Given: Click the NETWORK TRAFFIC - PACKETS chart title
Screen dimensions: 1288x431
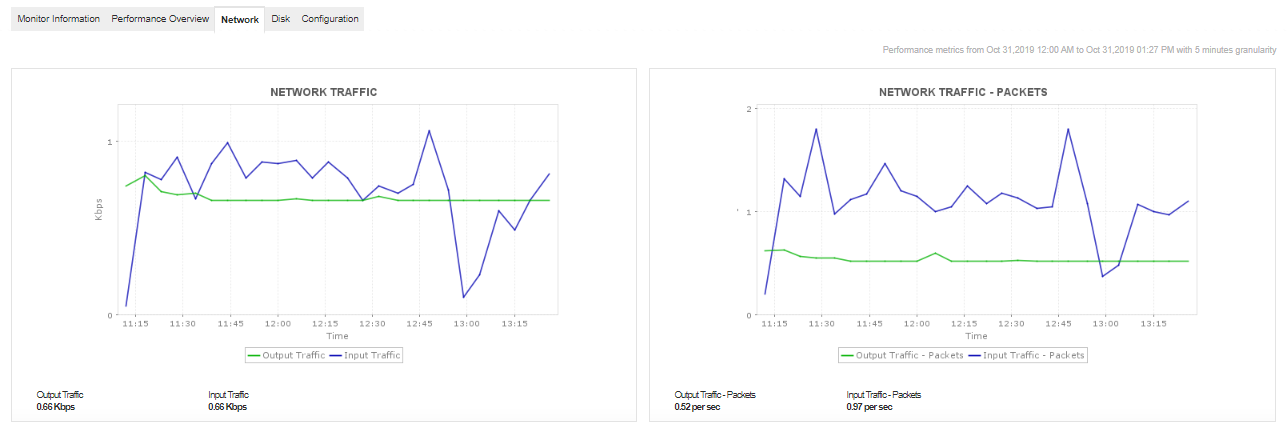Looking at the screenshot, I should pos(962,92).
